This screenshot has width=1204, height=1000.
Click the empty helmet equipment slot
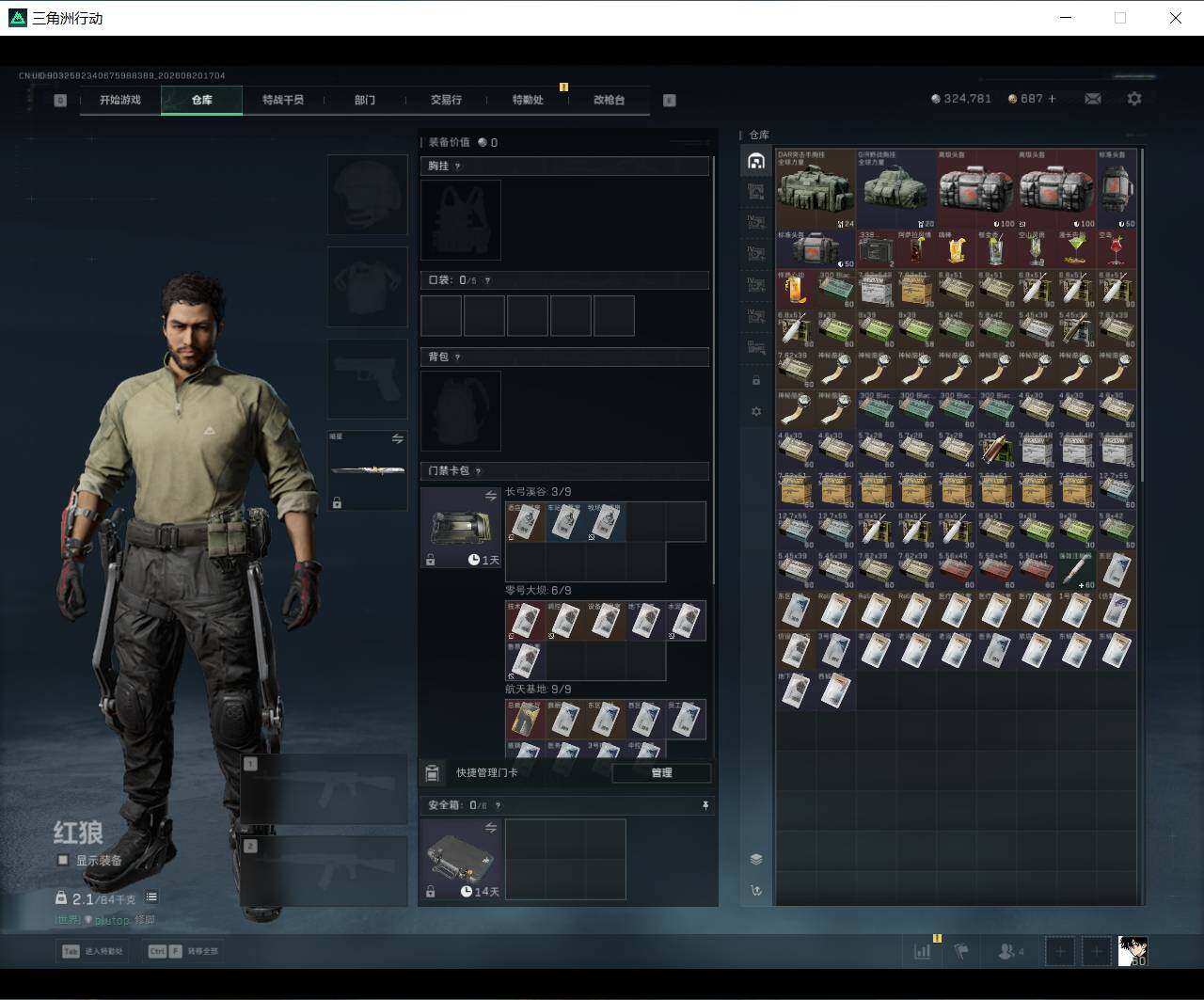point(367,195)
